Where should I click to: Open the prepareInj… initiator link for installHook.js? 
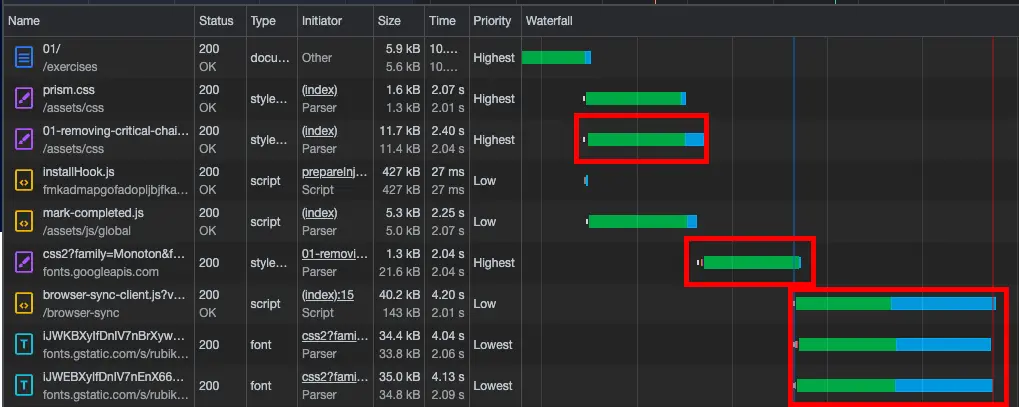click(x=335, y=172)
